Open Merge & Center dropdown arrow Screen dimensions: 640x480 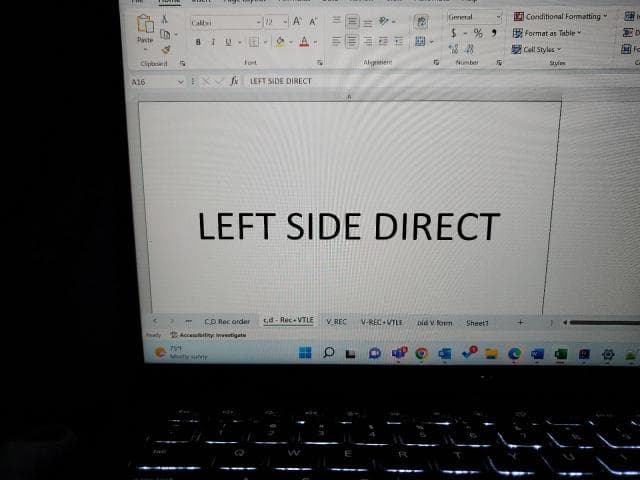point(431,42)
